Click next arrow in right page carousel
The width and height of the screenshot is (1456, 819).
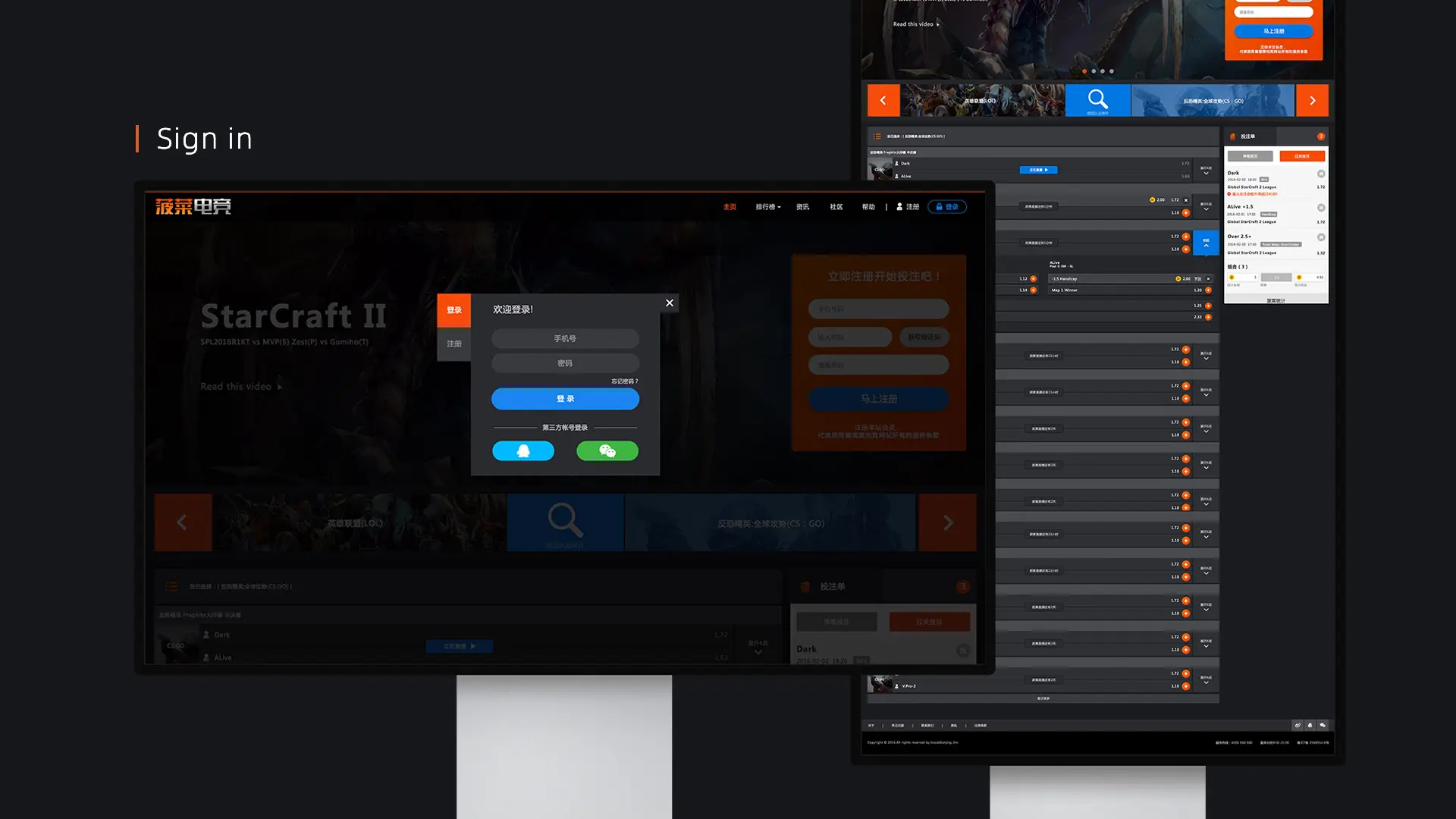(x=1312, y=100)
